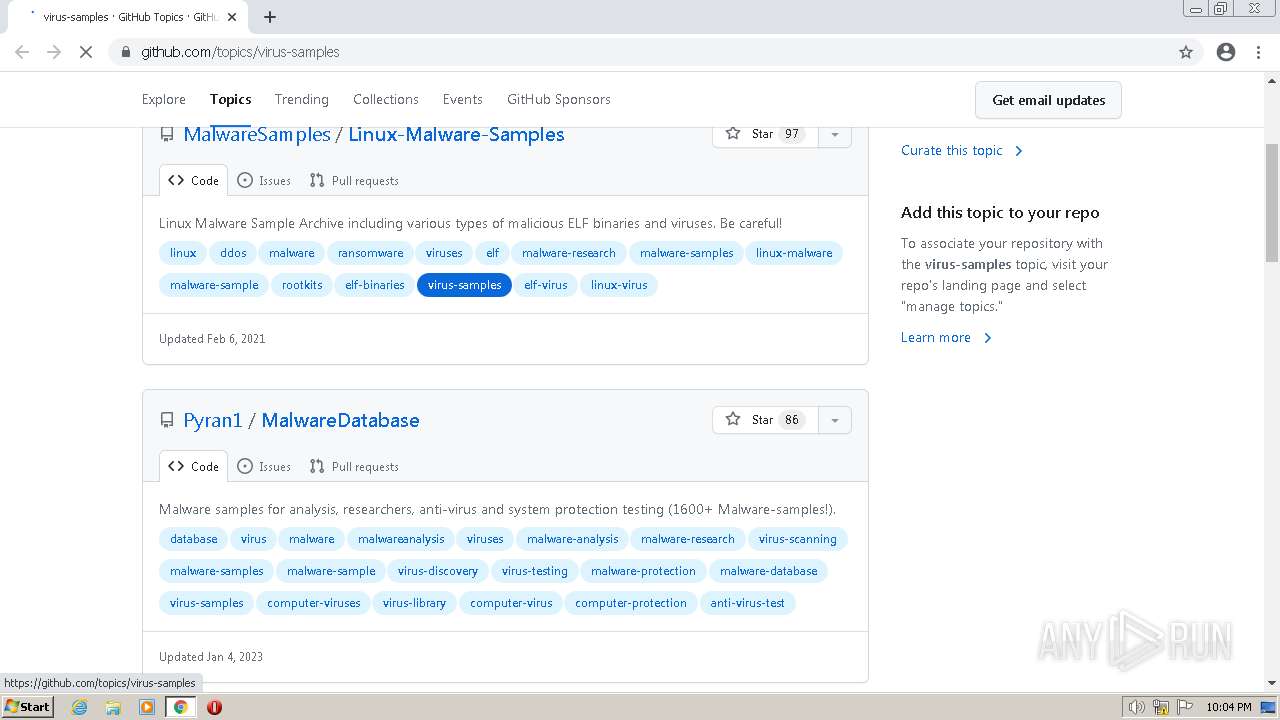
Task: Open the virus-library topic tag
Action: (414, 603)
